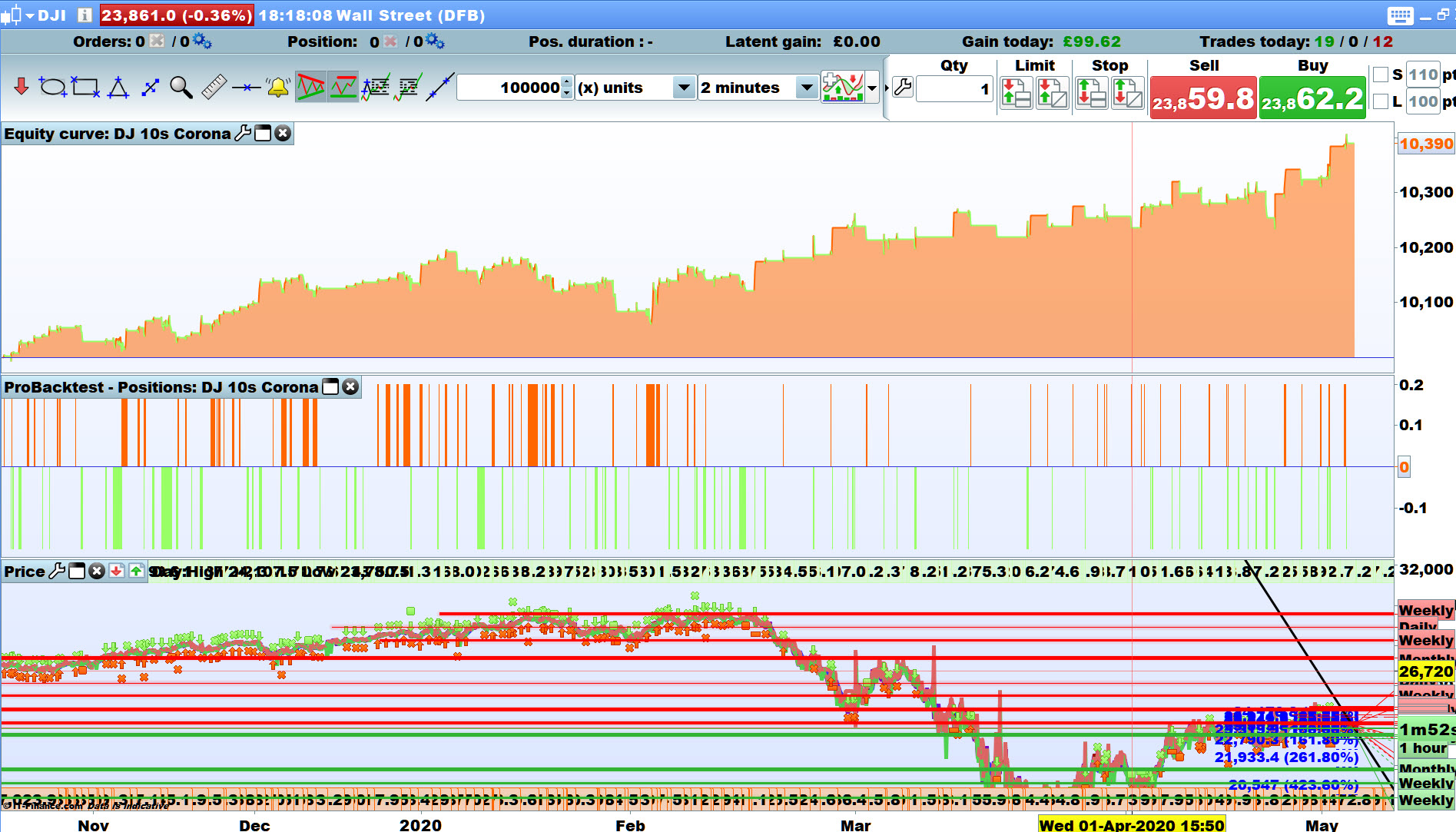Enable the L limit checkbox
Screen dimensions: 1456x832
pyautogui.click(x=1381, y=101)
